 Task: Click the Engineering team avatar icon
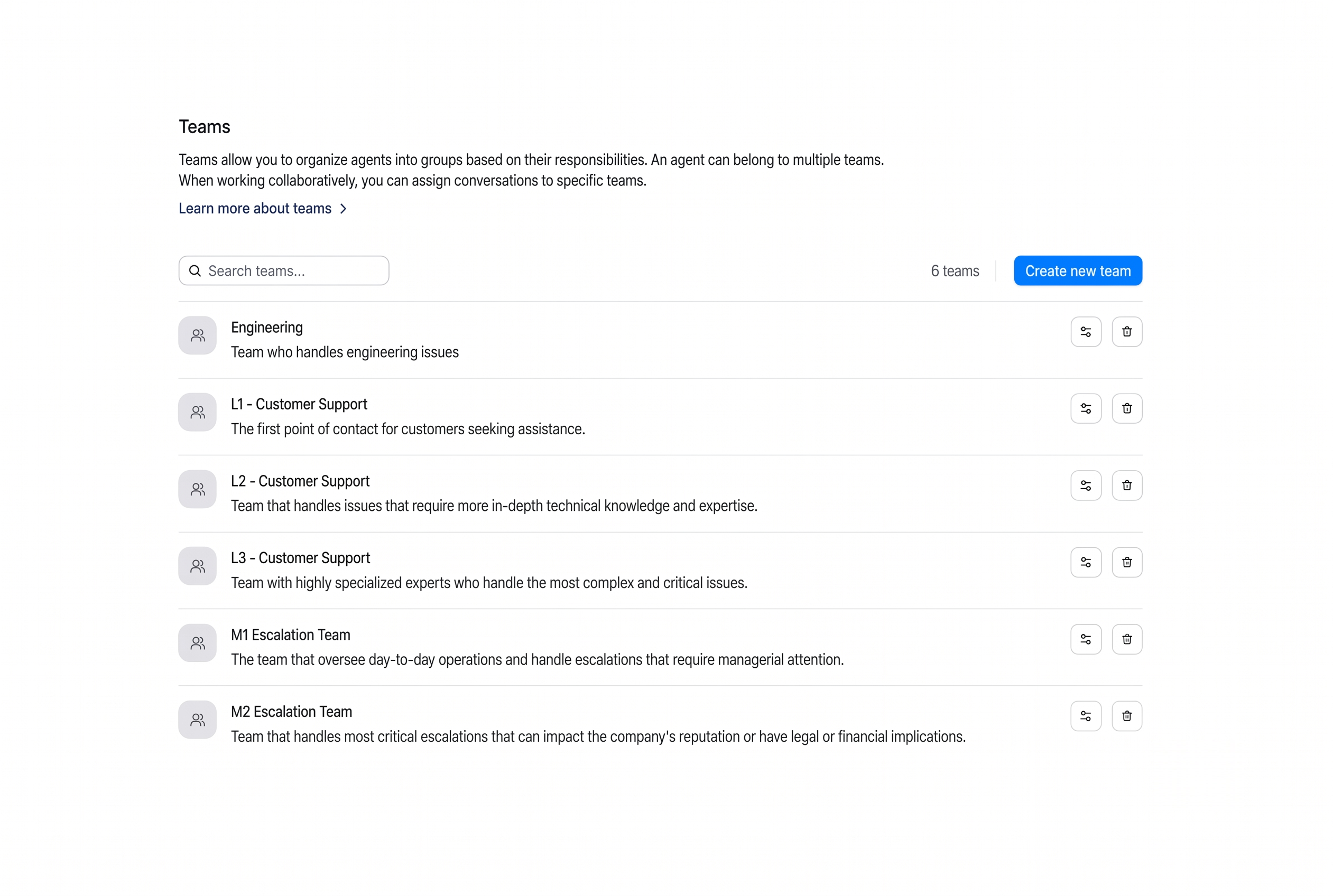pyautogui.click(x=197, y=335)
